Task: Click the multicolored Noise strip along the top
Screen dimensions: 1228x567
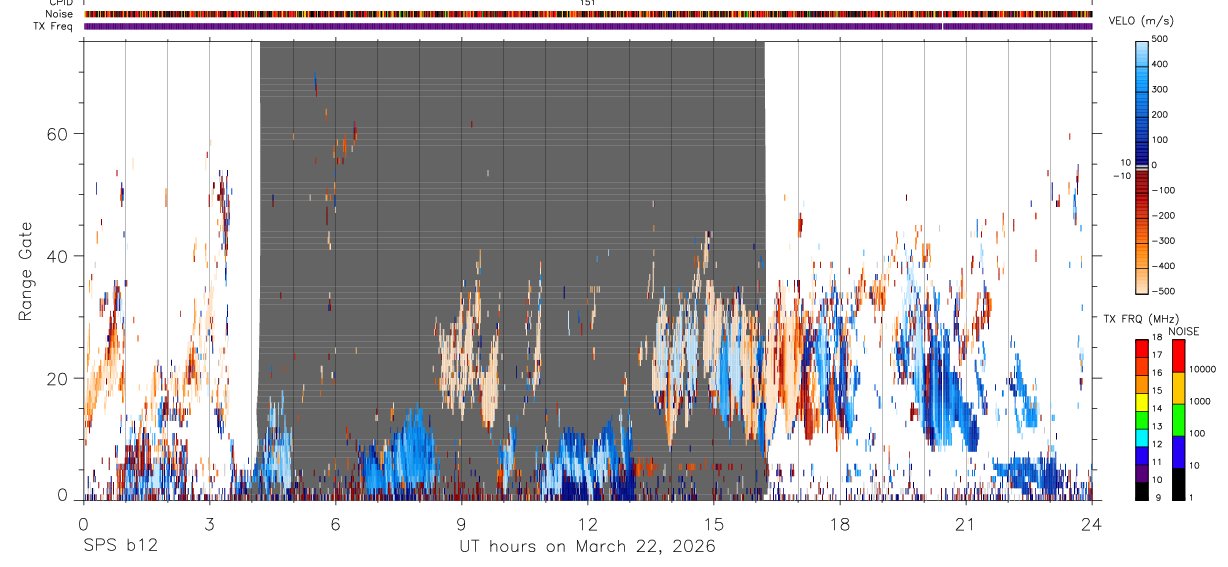Action: (588, 14)
